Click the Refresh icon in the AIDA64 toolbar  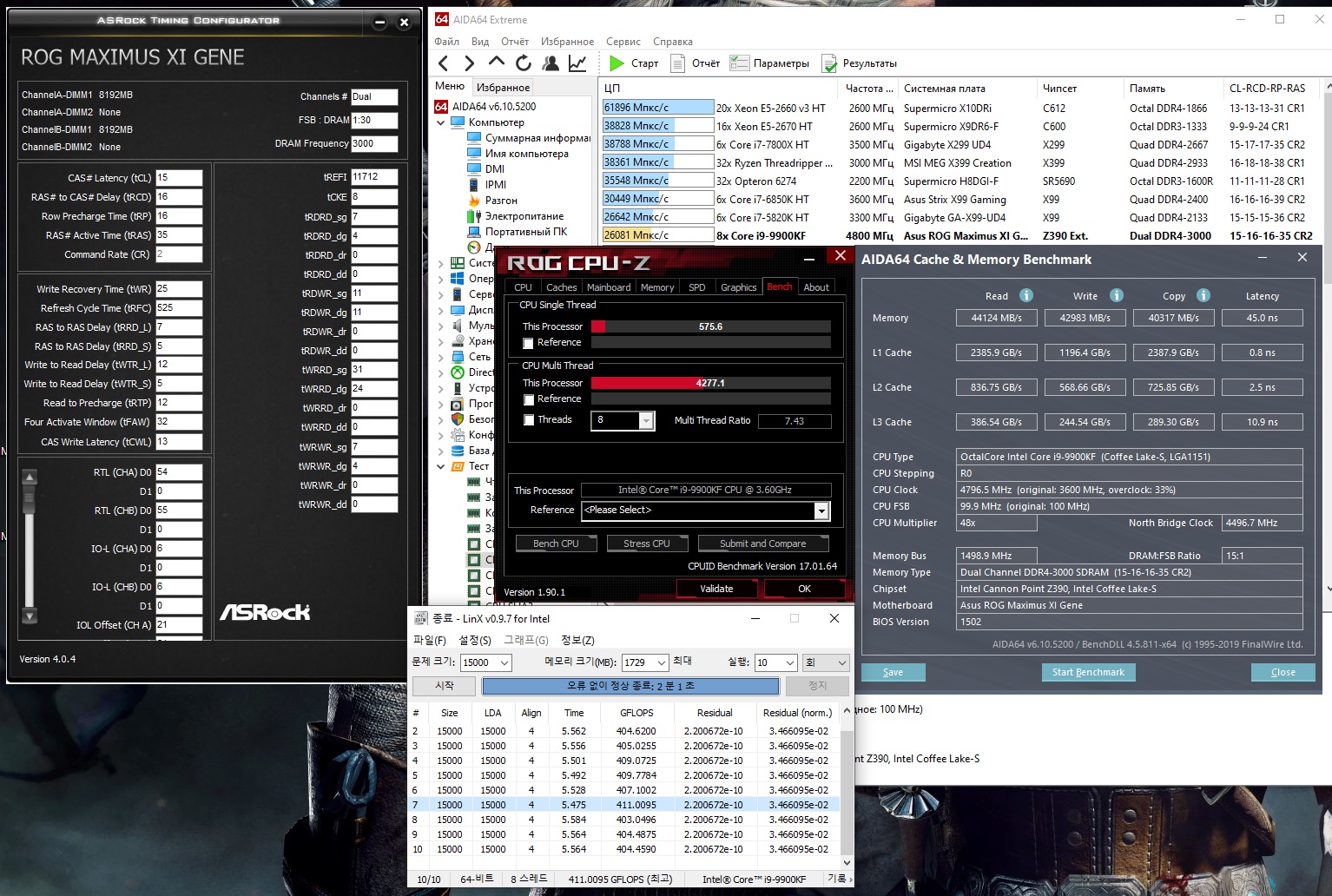click(x=523, y=63)
